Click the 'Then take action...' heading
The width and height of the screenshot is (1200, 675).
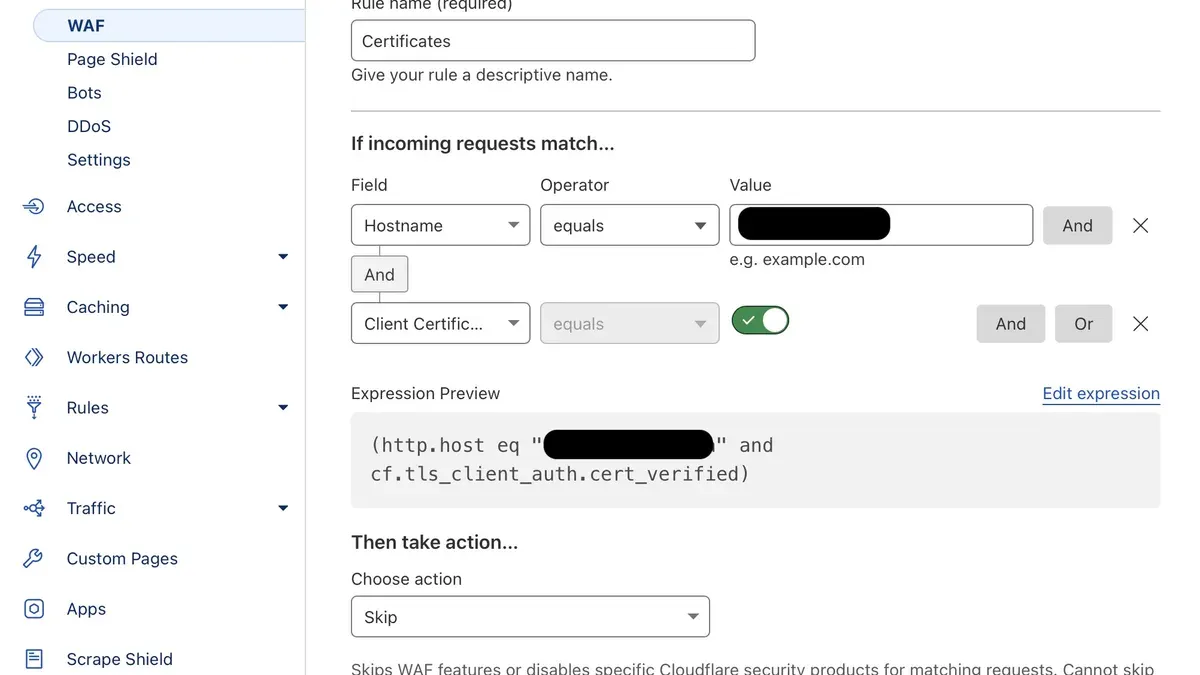point(434,543)
